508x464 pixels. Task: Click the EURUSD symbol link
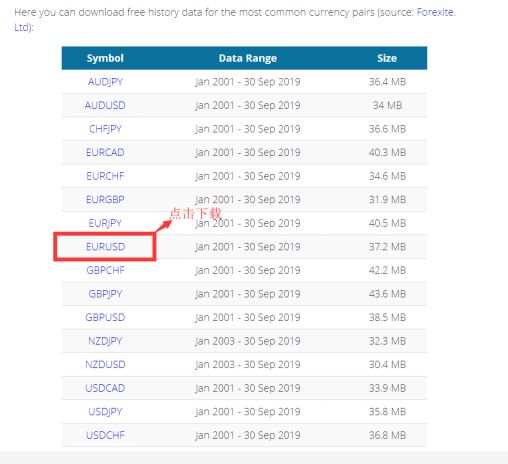tap(105, 247)
